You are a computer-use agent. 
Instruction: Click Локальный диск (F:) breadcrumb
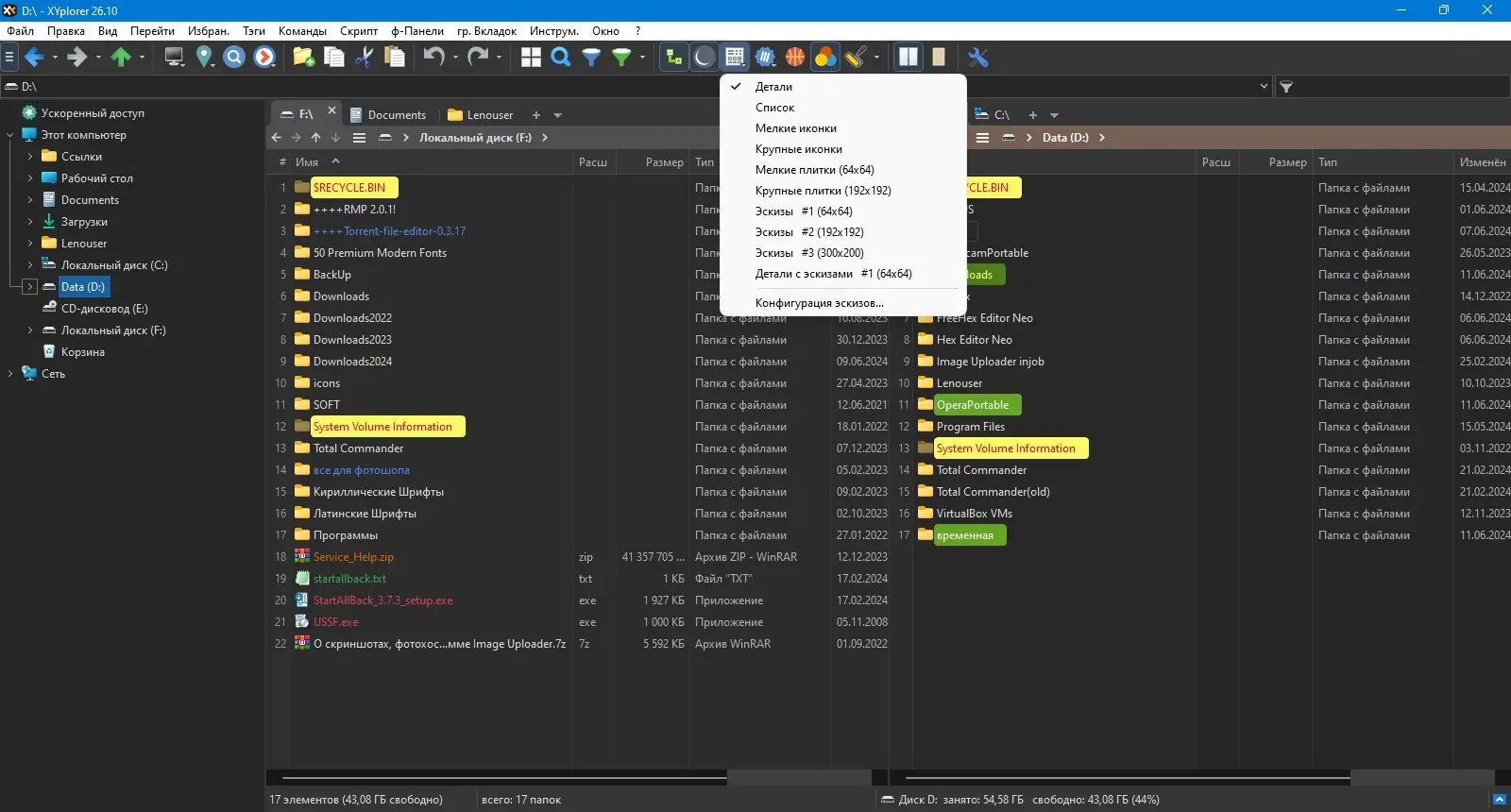pos(475,138)
